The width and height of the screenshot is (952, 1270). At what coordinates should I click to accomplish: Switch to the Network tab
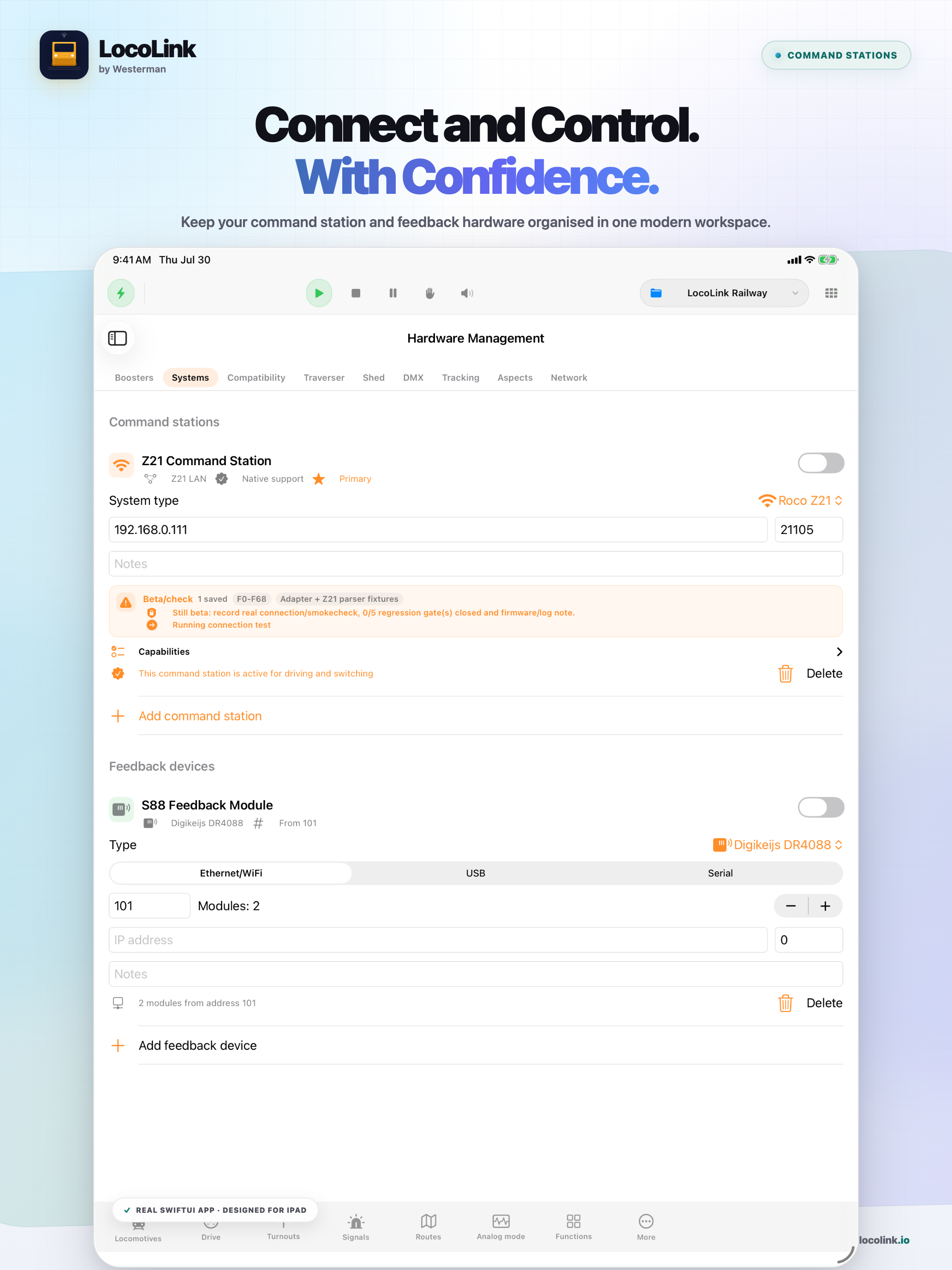[569, 378]
